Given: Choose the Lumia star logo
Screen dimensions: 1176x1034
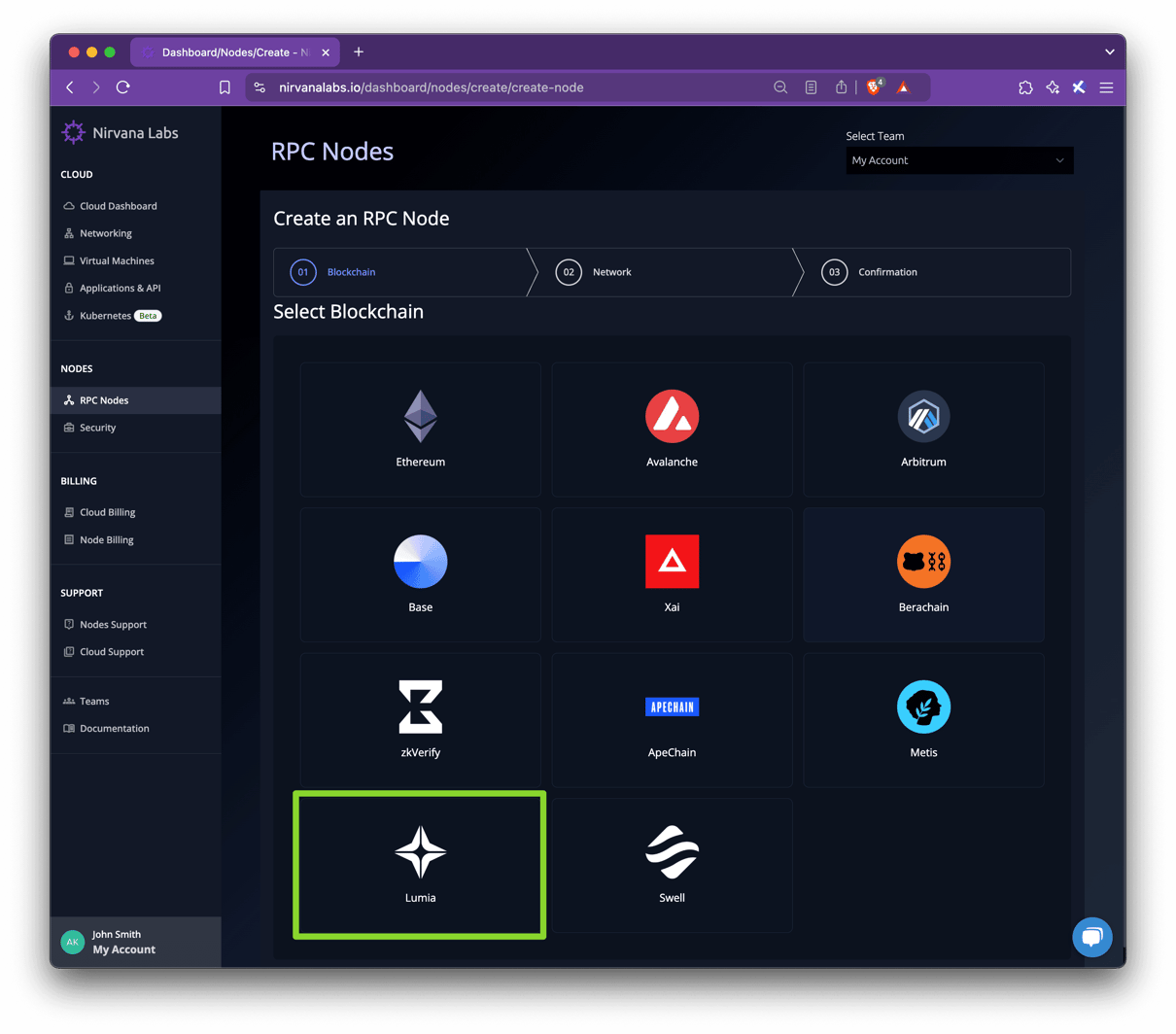Looking at the screenshot, I should point(420,852).
